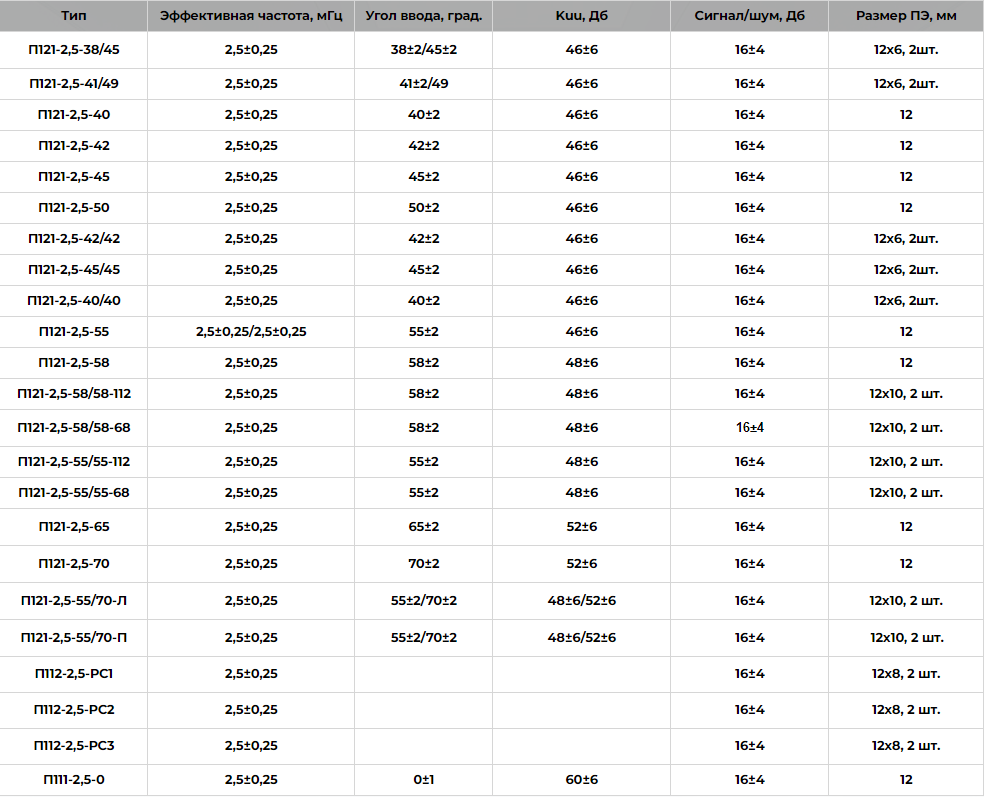Click the П121-2,5-41/49 row label
Image resolution: width=984 pixels, height=797 pixels.
[x=74, y=84]
